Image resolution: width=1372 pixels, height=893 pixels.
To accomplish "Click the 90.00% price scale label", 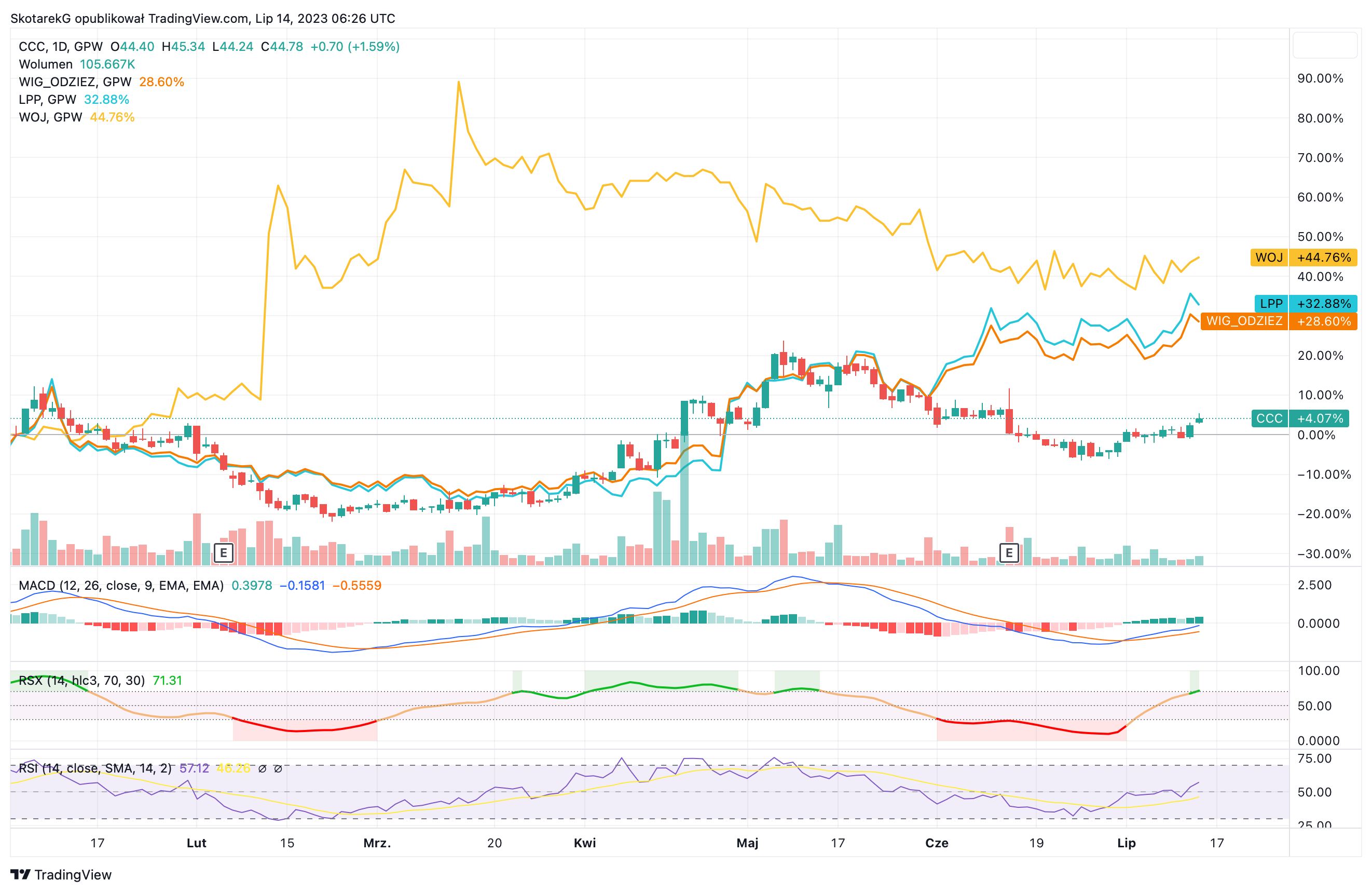I will 1320,78.
